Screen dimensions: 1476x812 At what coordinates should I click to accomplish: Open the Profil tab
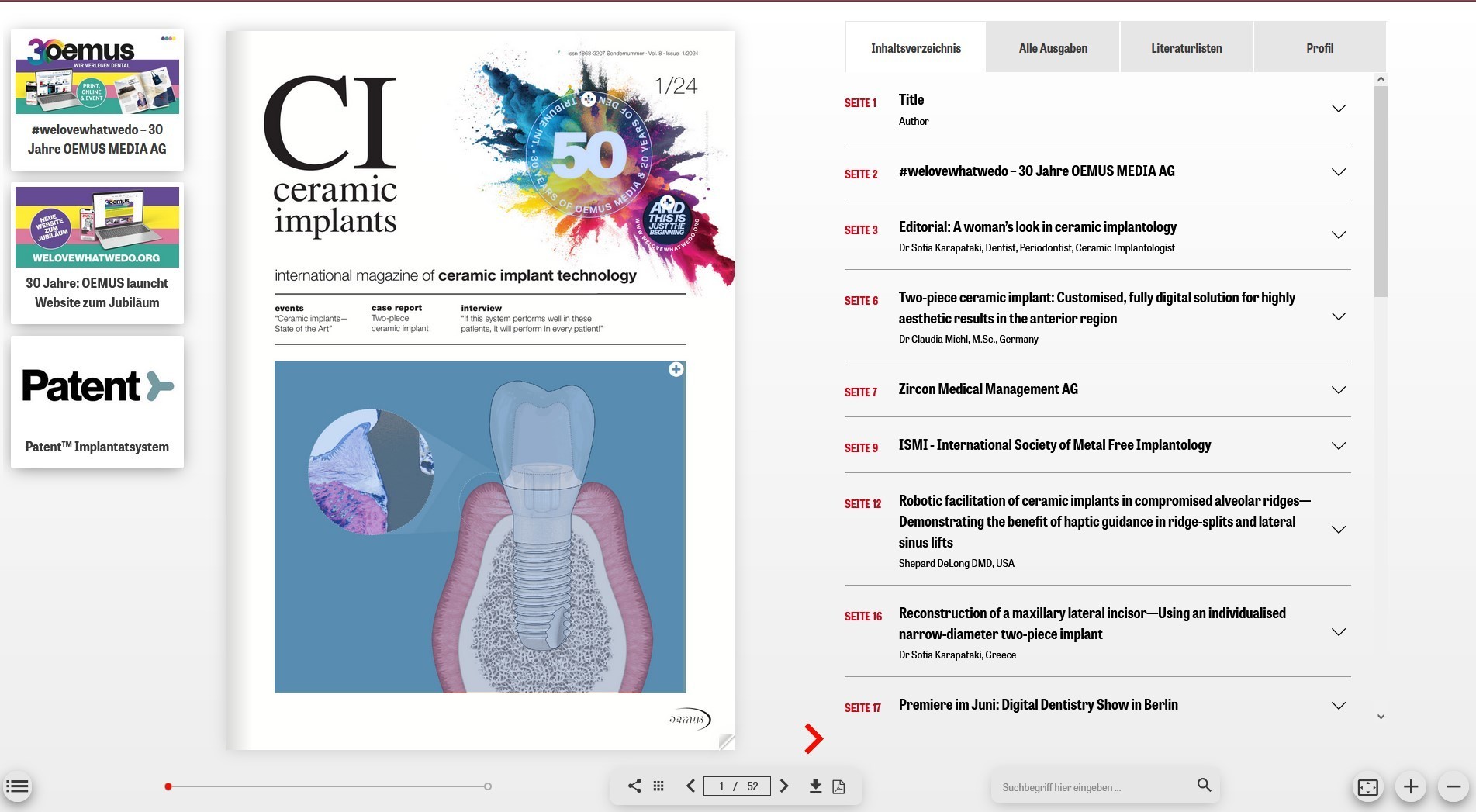[x=1319, y=48]
